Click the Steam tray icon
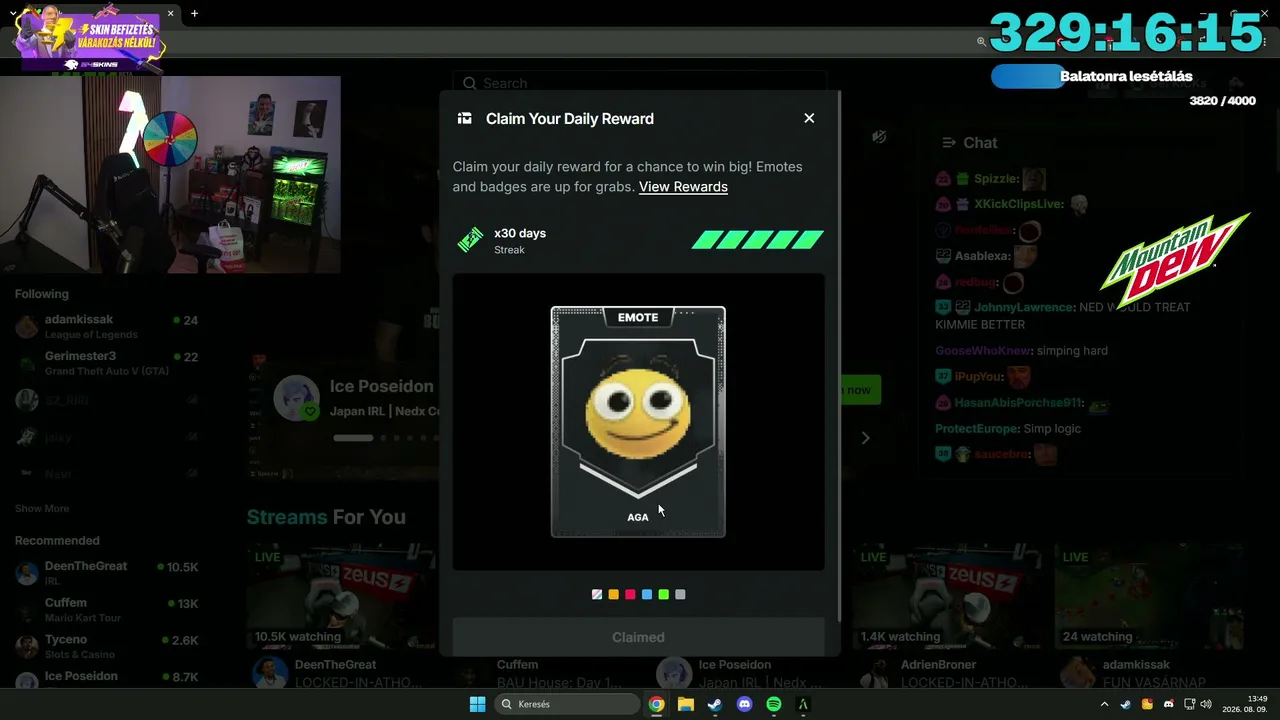This screenshot has width=1280, height=720. [x=1125, y=704]
